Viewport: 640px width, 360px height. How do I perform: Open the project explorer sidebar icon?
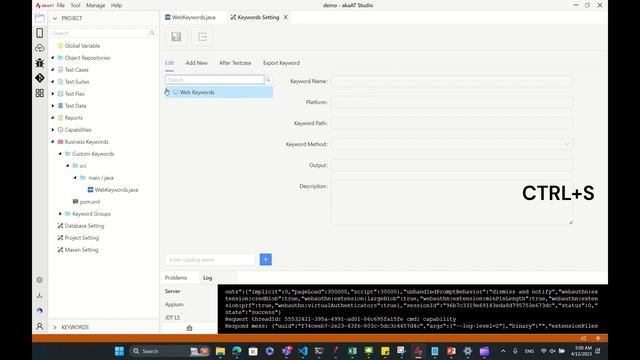pos(40,18)
